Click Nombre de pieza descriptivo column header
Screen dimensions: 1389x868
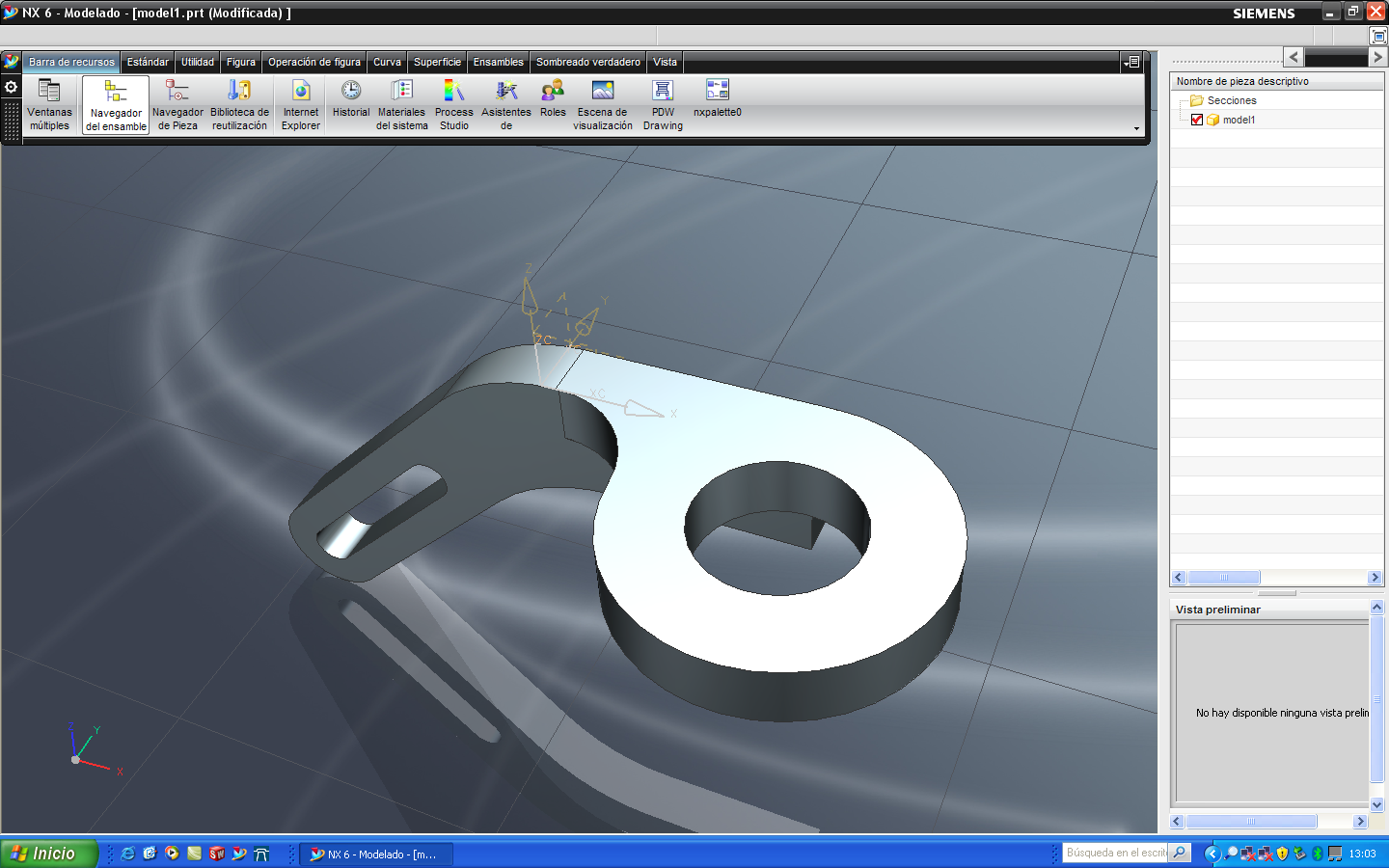click(1277, 81)
